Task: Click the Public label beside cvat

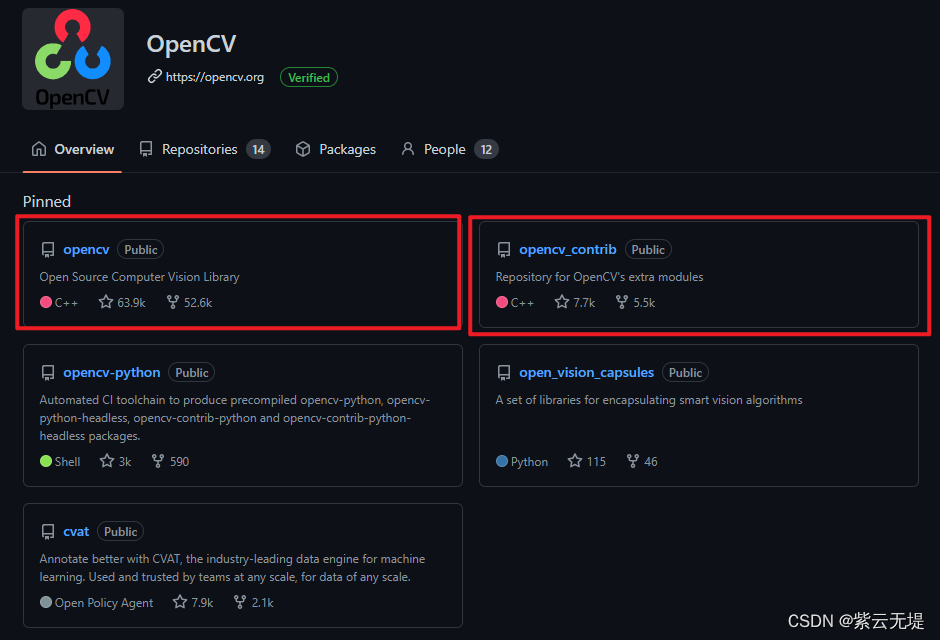Action: click(120, 532)
